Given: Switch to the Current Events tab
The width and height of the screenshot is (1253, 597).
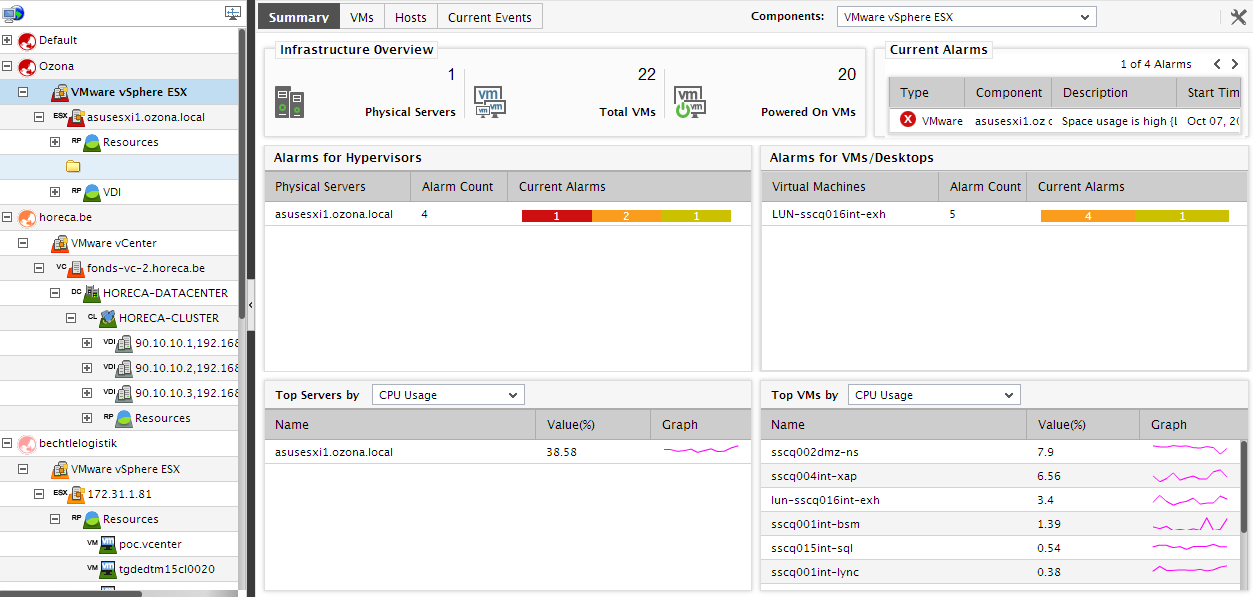Looking at the screenshot, I should click(x=490, y=17).
